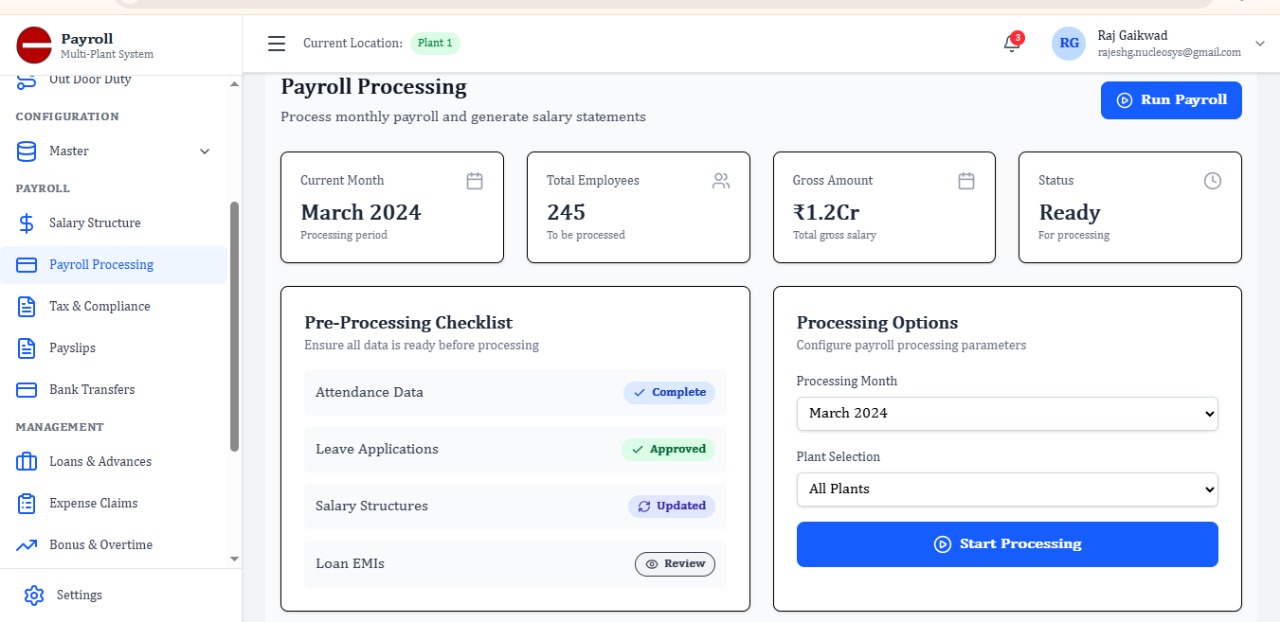Expand the Master menu chevron
1280x622 pixels.
205,151
